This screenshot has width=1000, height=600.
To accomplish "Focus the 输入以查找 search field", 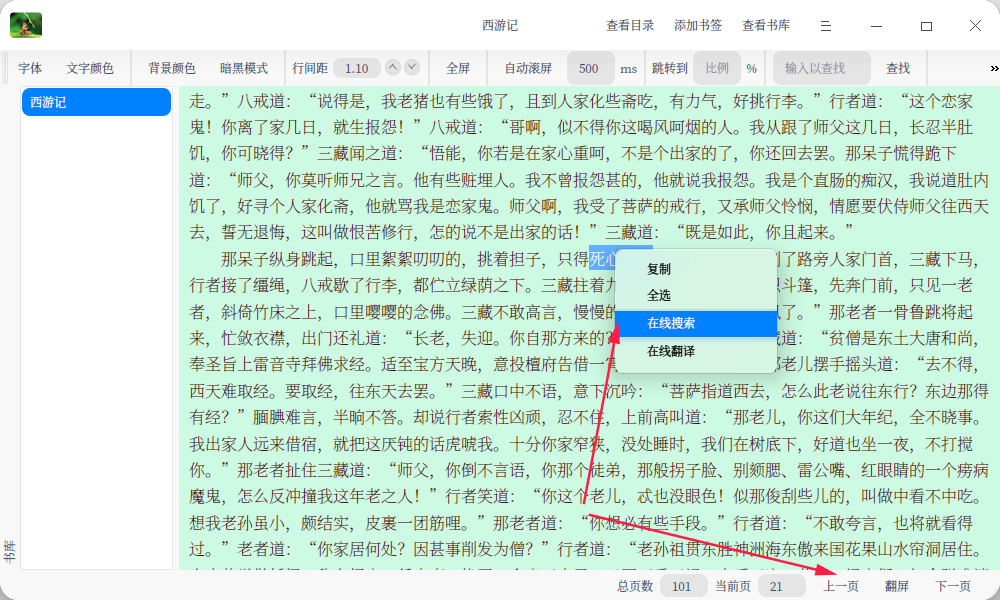I will [x=821, y=68].
